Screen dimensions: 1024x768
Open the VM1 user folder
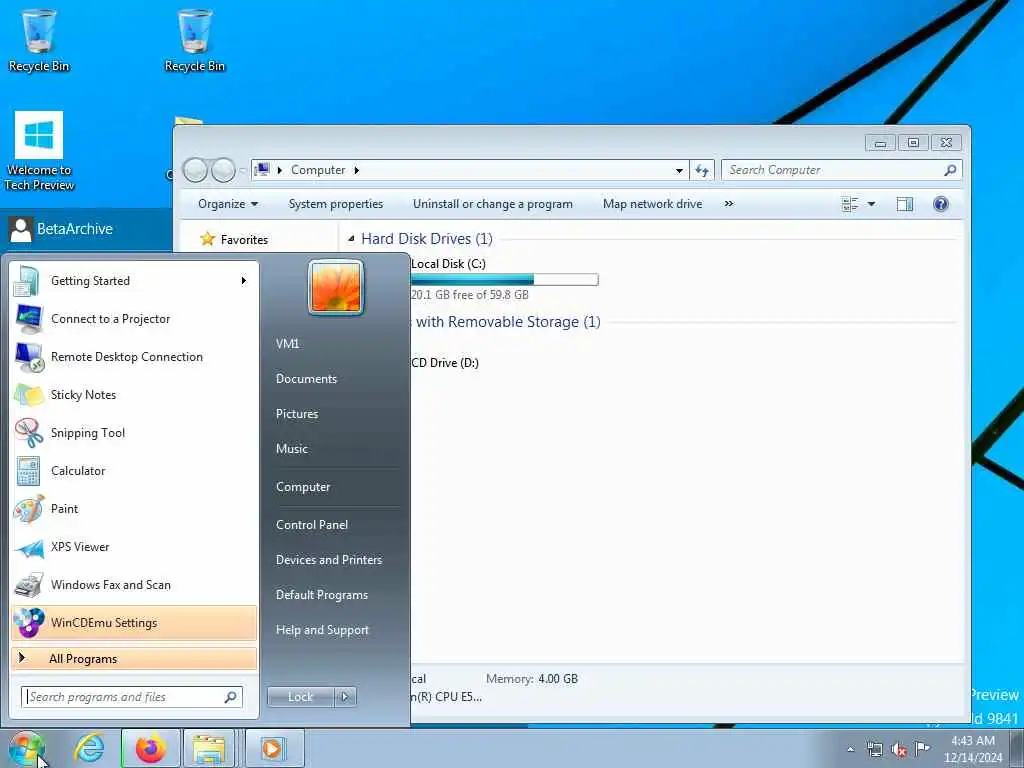pos(287,344)
